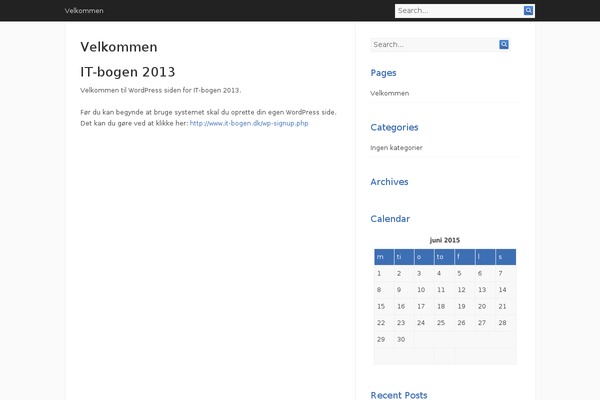This screenshot has height=400, width=600.
Task: Open the Velkommen item in top navigation
Action: tap(84, 11)
